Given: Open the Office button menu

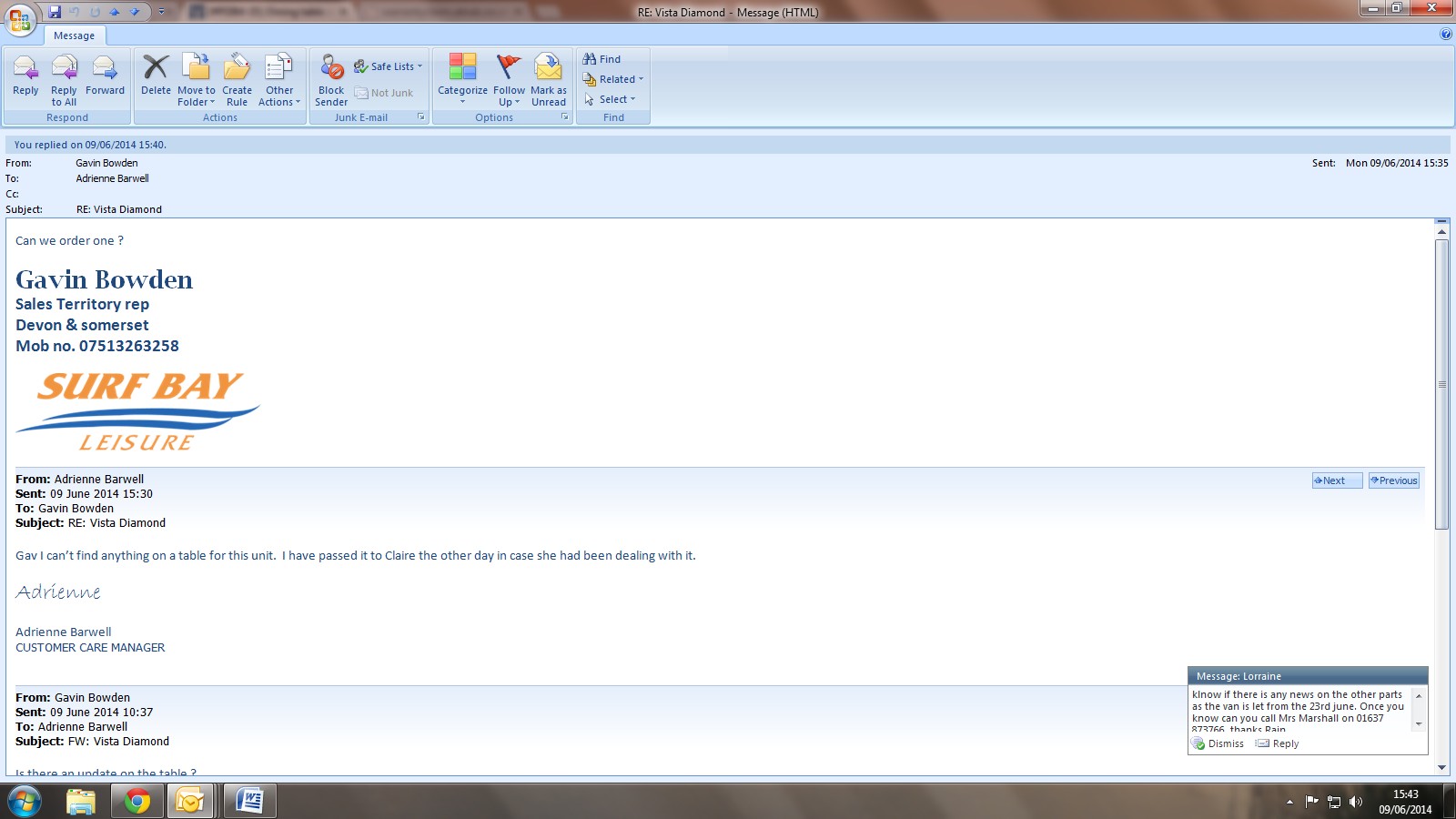Looking at the screenshot, I should click(20, 18).
